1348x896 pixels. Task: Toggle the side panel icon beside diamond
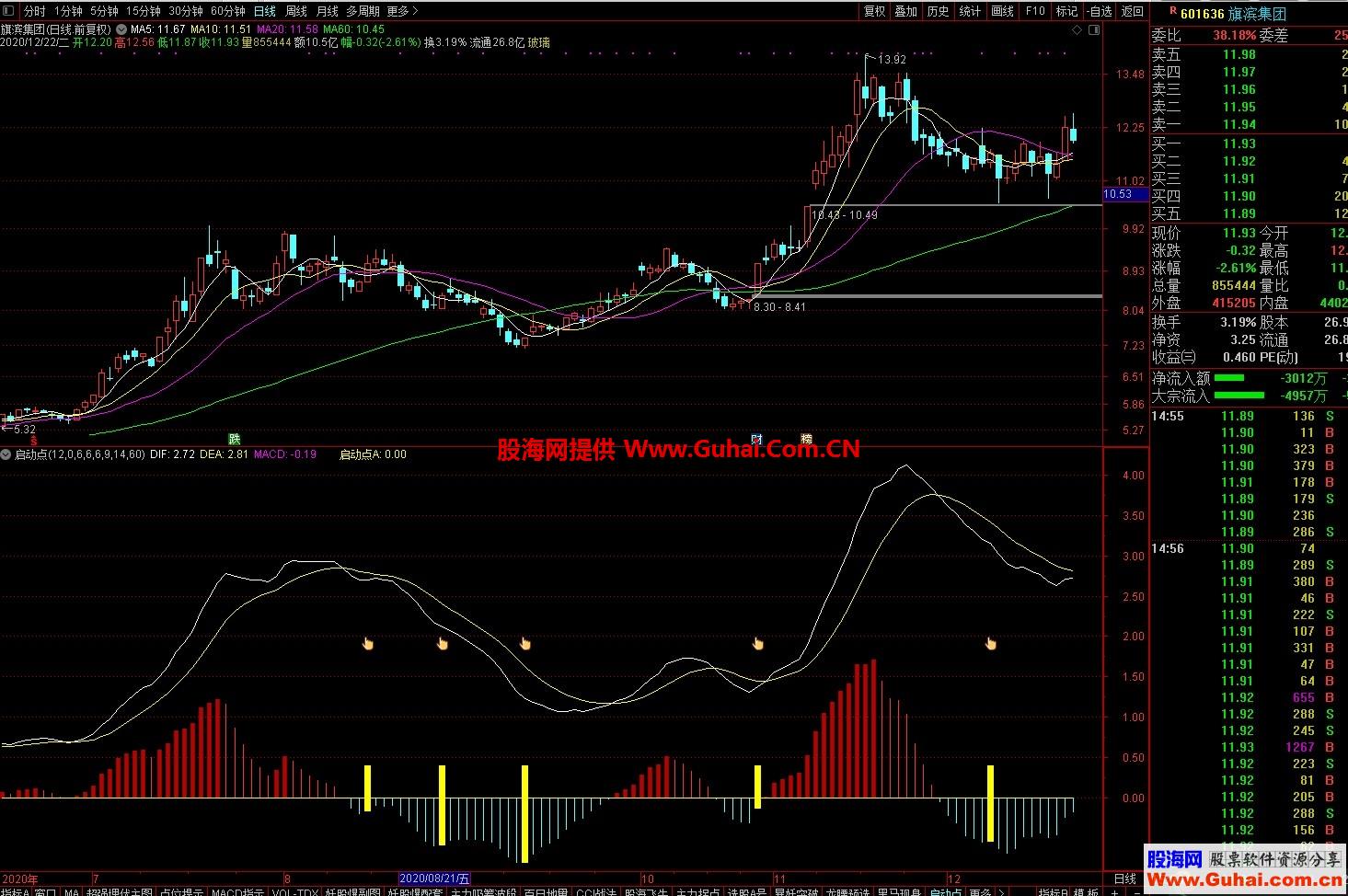click(x=1093, y=29)
